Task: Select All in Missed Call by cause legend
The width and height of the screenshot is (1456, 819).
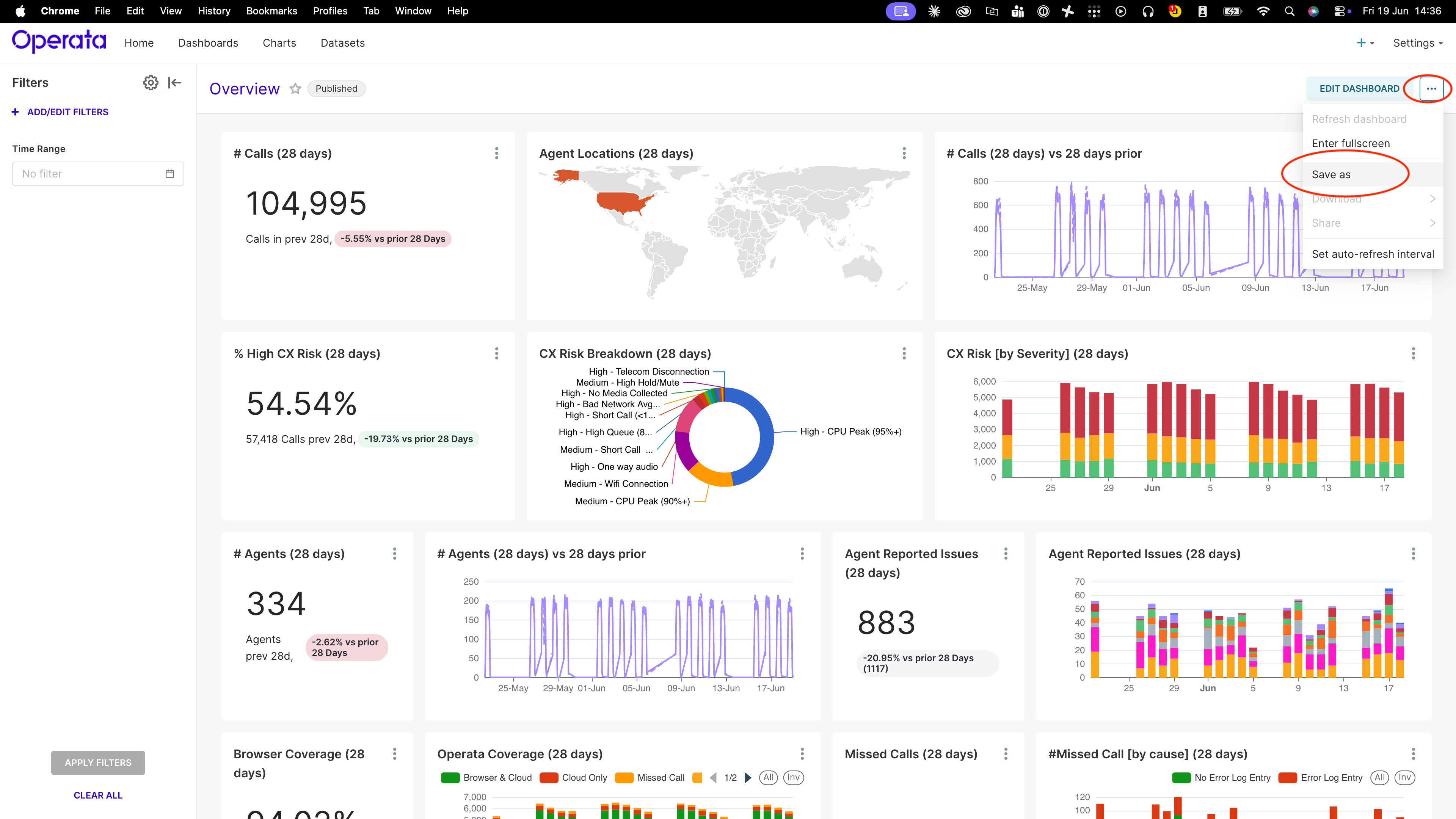Action: (x=1380, y=778)
